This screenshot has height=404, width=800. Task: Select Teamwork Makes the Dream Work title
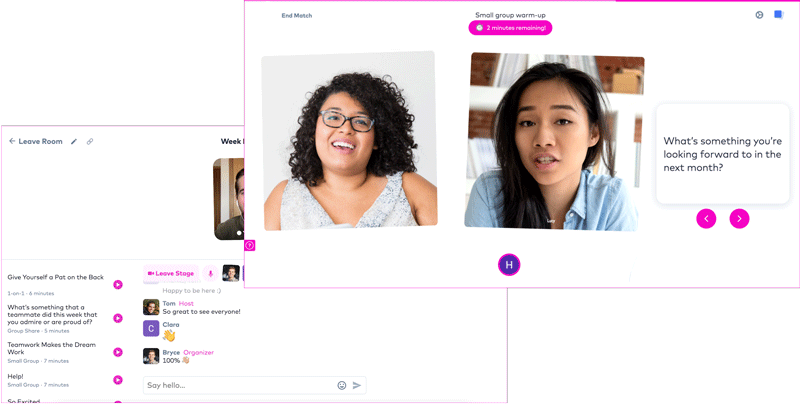pos(52,348)
